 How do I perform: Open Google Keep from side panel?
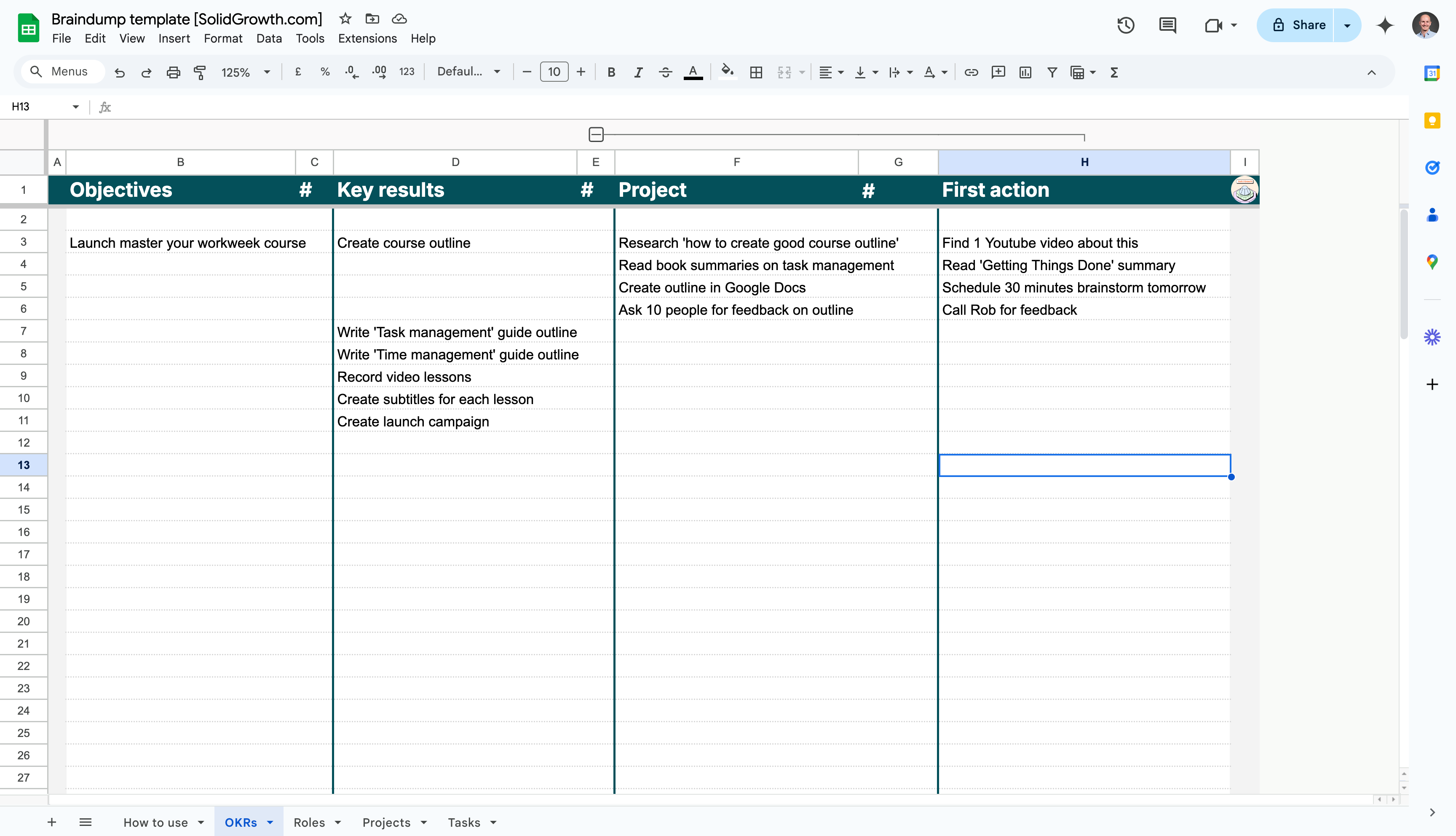point(1432,121)
